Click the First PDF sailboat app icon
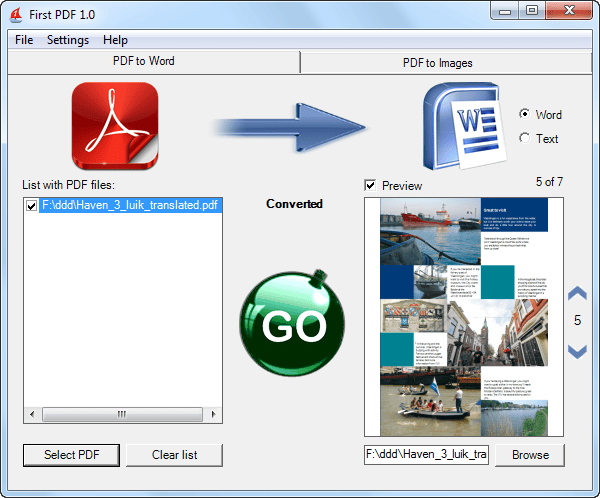The height and width of the screenshot is (498, 600). (16, 15)
